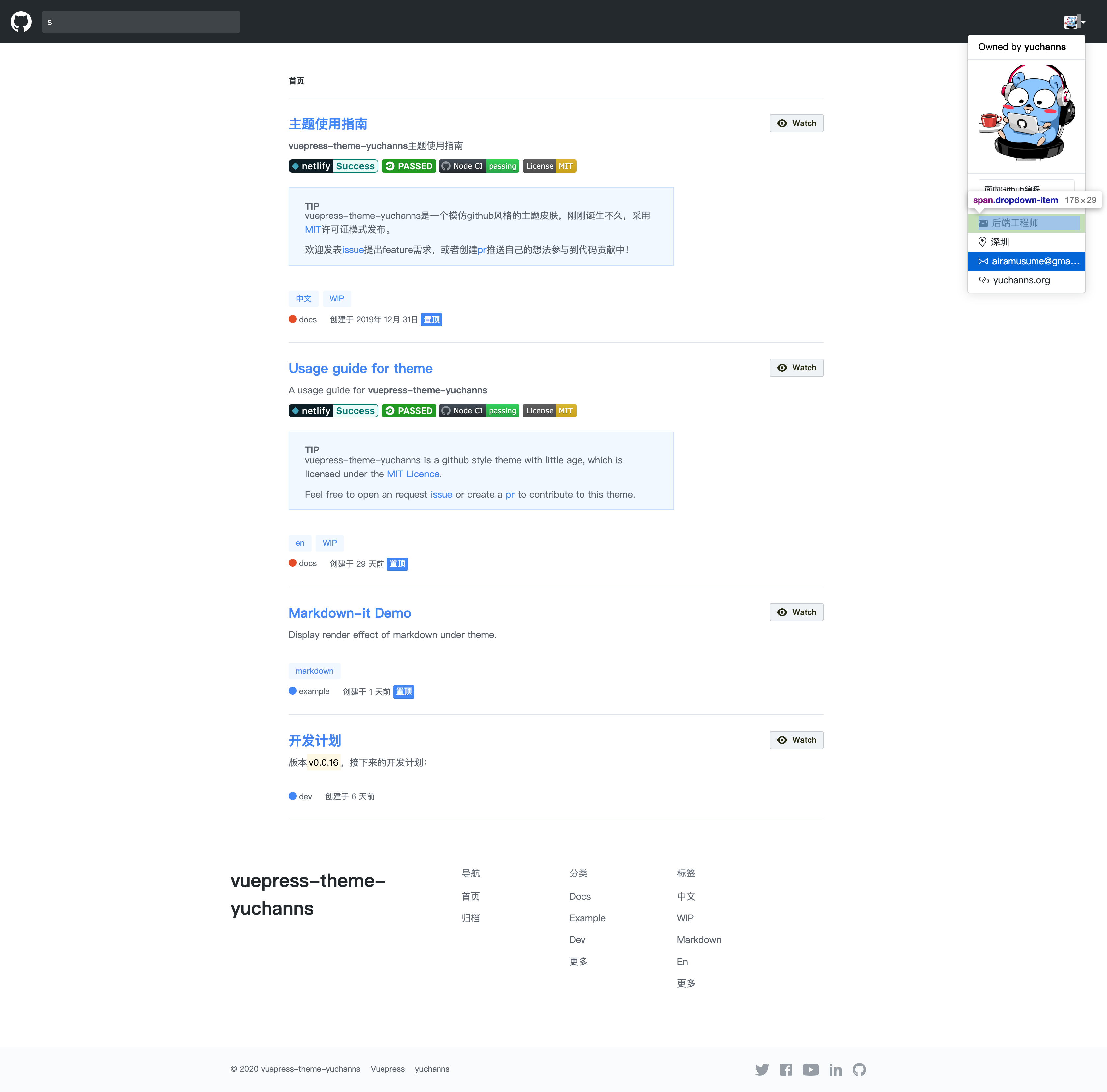Image resolution: width=1107 pixels, height=1092 pixels.
Task: Toggle Watch on 主题使用指南 post
Action: [796, 123]
